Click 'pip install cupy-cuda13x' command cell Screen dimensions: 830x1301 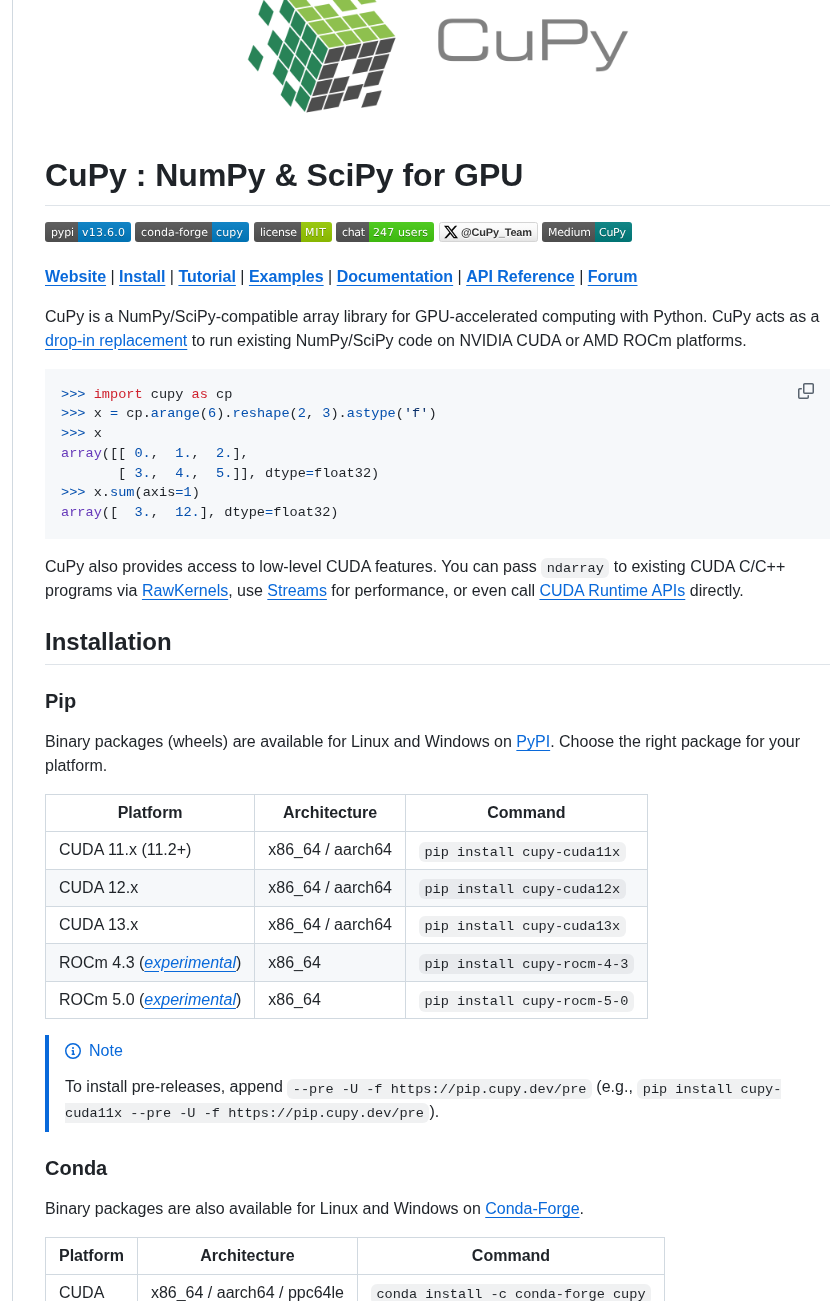(526, 926)
